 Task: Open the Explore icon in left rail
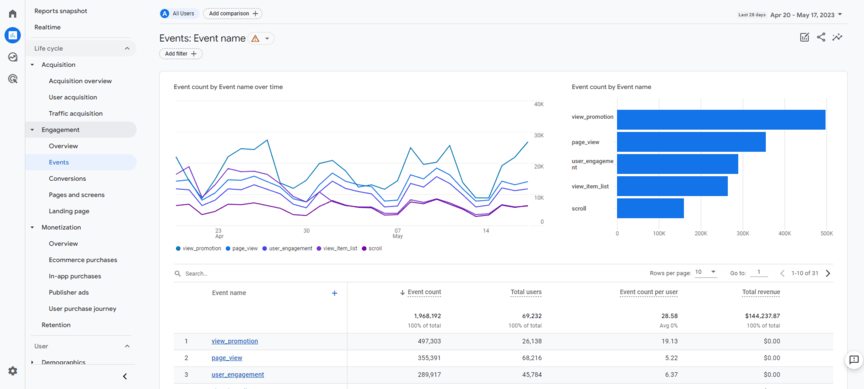click(x=13, y=57)
